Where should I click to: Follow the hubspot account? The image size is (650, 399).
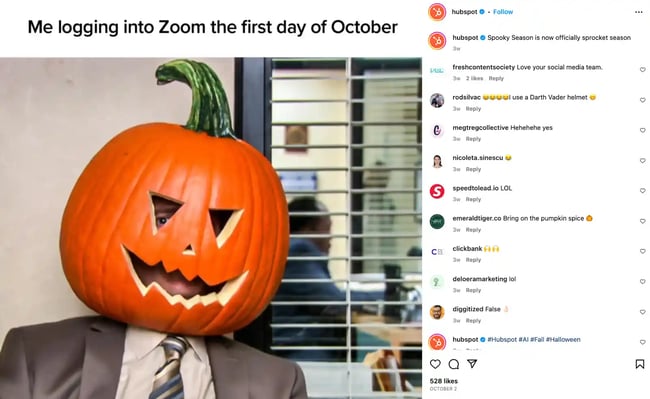503,12
